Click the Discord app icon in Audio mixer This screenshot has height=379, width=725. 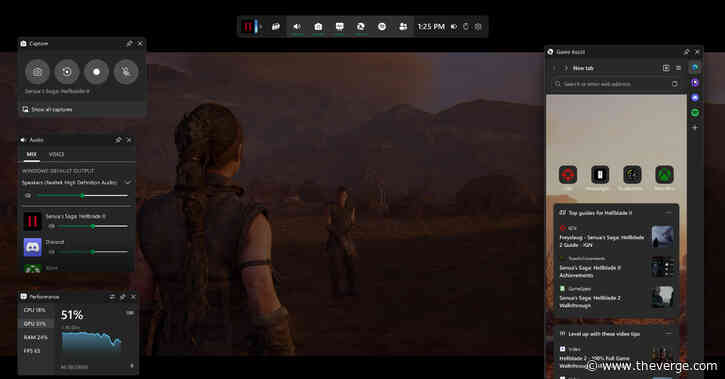pyautogui.click(x=32, y=247)
